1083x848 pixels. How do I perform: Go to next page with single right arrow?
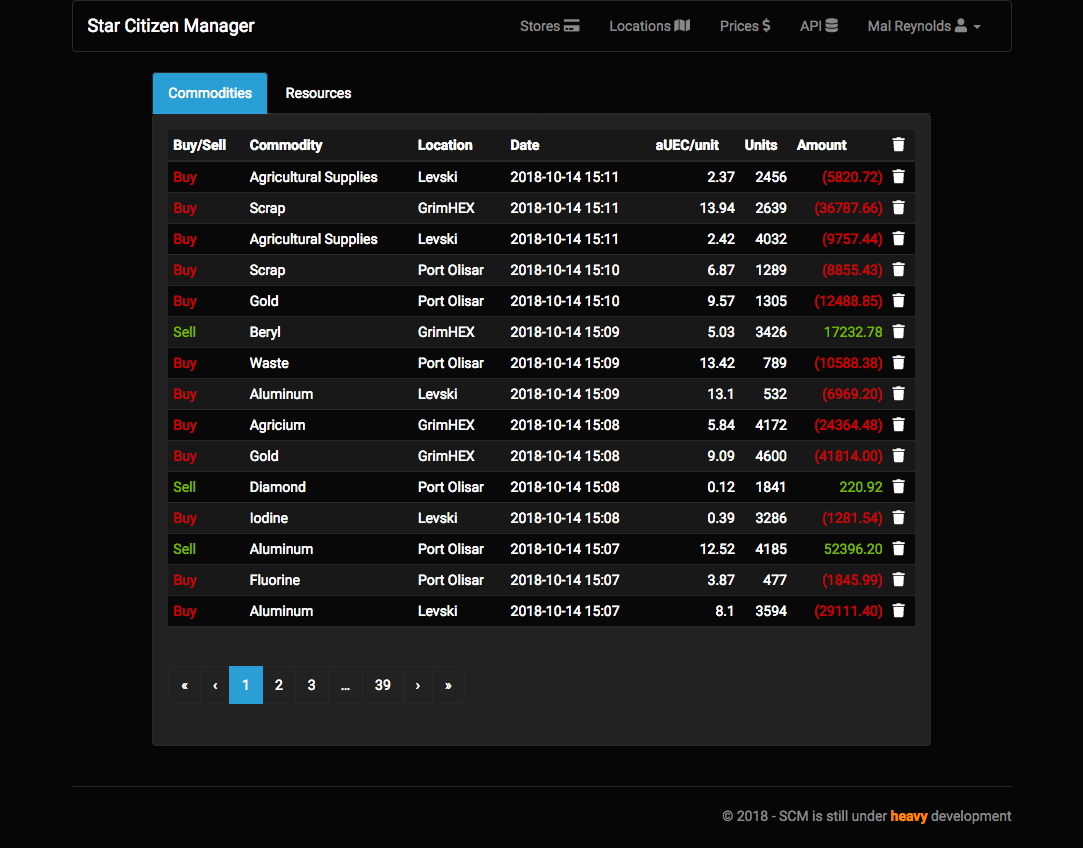point(417,685)
